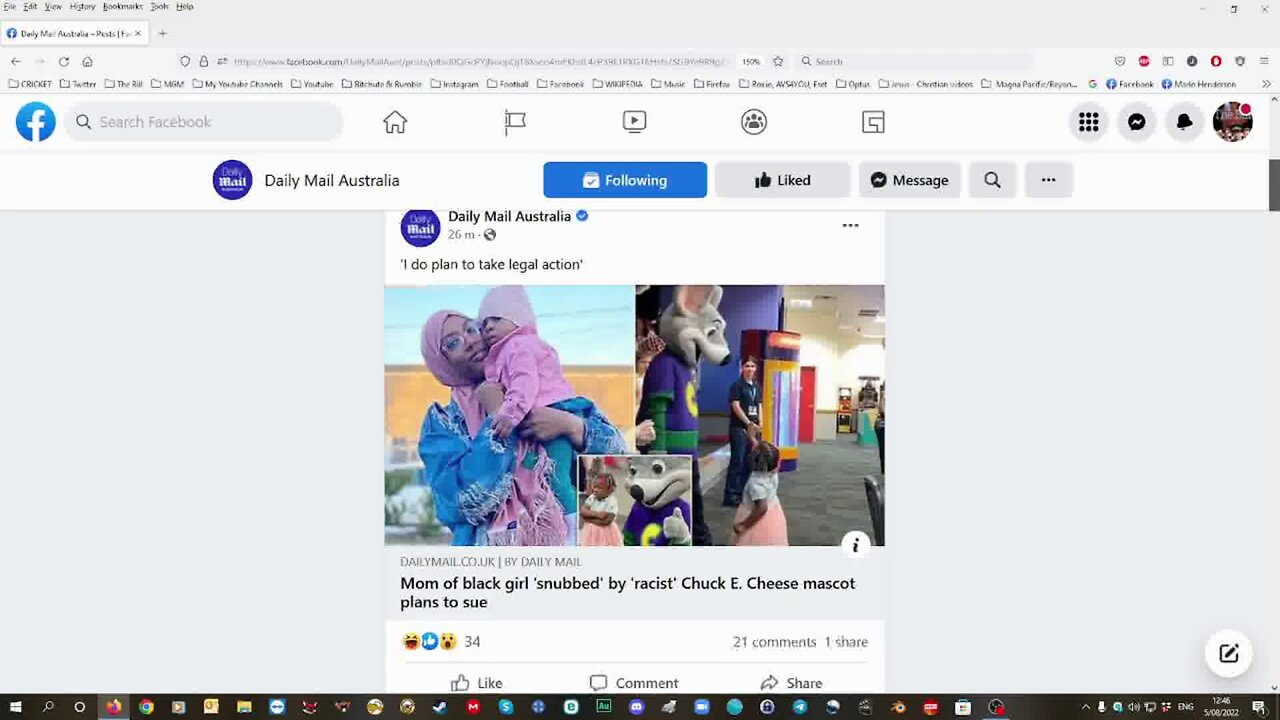
Task: Open the post reactions count 34
Action: [x=472, y=642]
